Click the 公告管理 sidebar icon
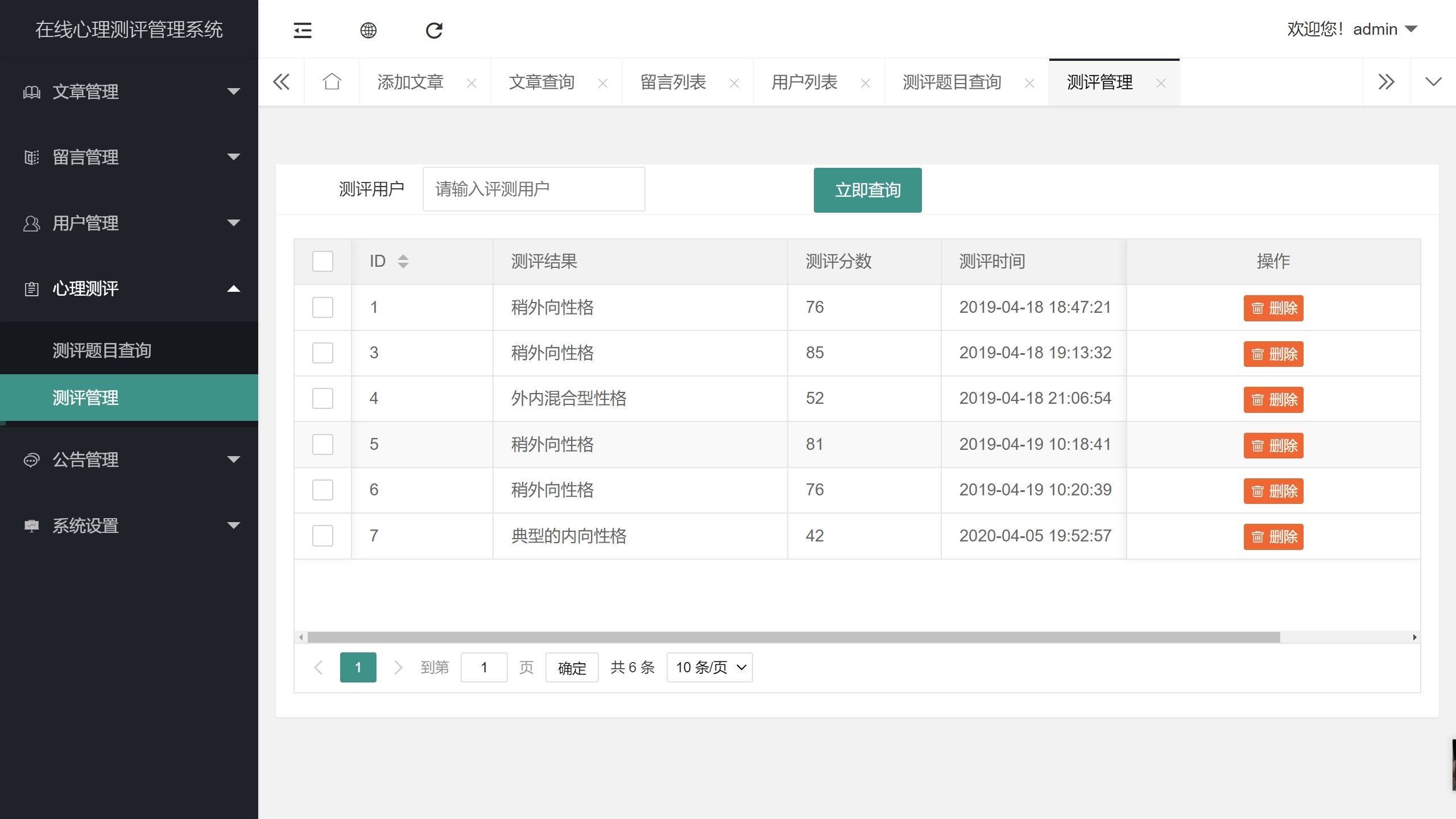This screenshot has height=819, width=1456. pos(31,461)
